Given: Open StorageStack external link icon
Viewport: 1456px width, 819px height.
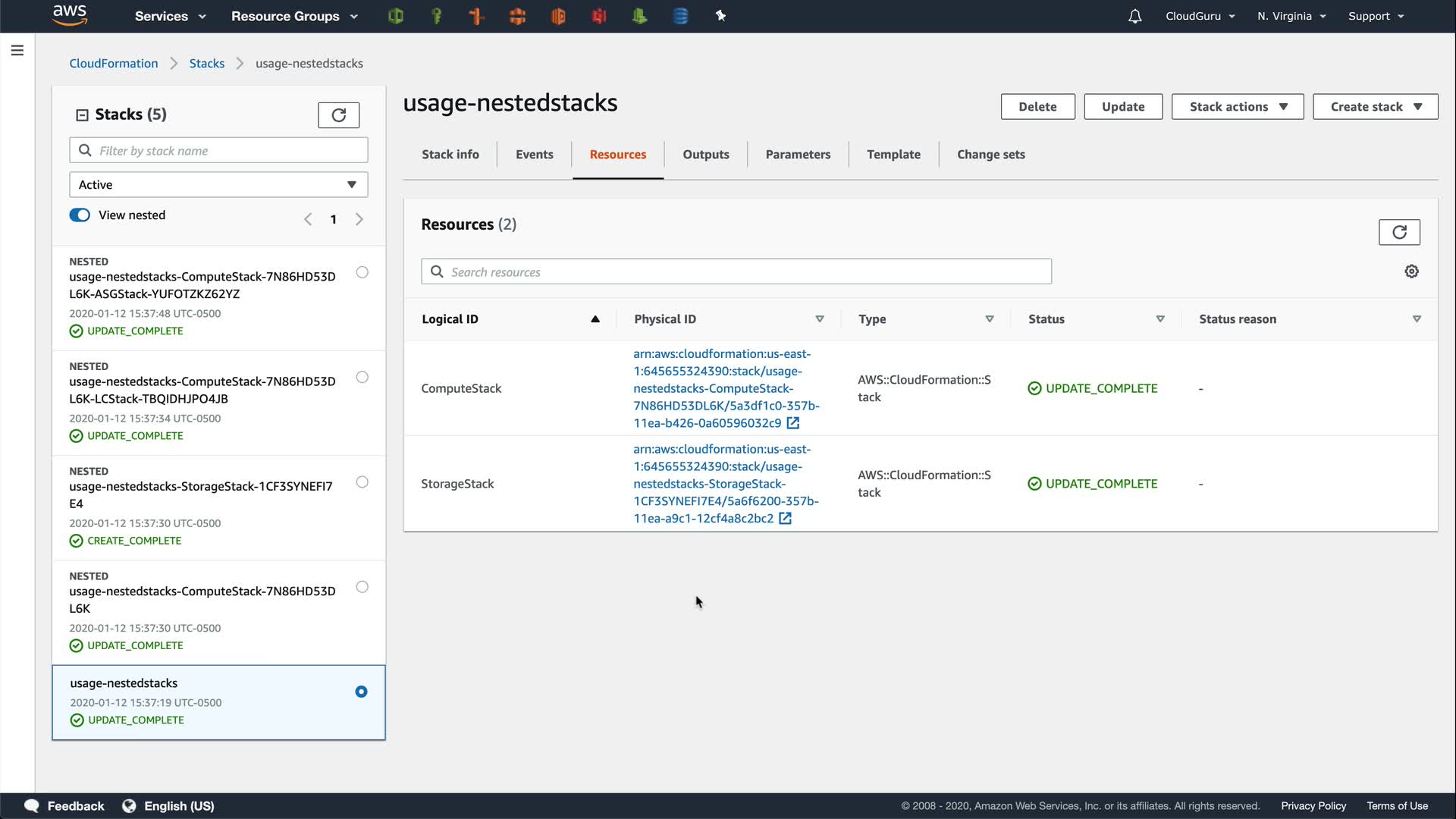Looking at the screenshot, I should pyautogui.click(x=786, y=519).
